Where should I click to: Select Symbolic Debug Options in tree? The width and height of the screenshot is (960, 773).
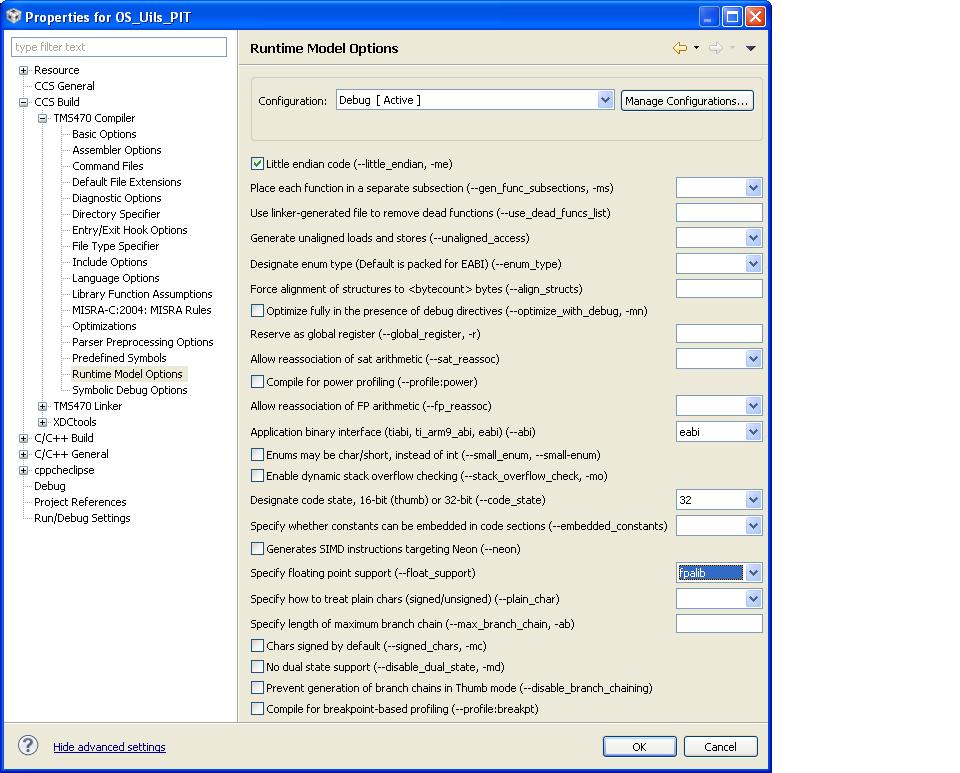(130, 390)
